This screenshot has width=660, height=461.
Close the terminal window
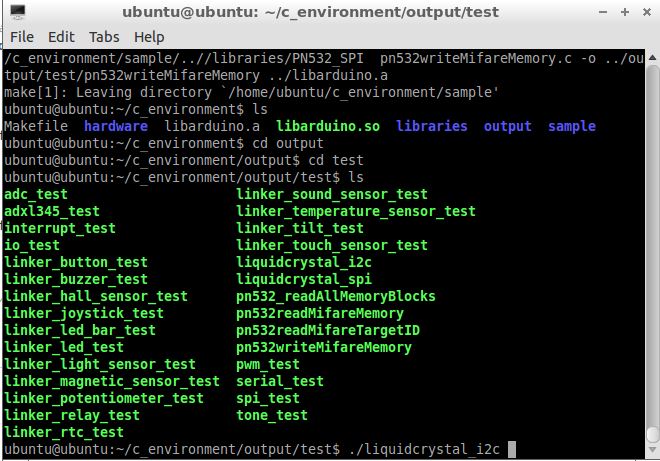point(647,12)
